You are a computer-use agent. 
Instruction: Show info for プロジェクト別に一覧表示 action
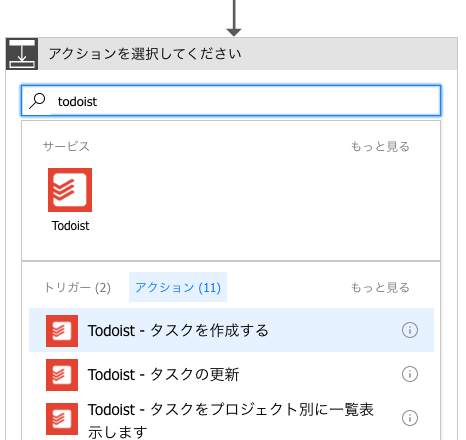coord(410,418)
